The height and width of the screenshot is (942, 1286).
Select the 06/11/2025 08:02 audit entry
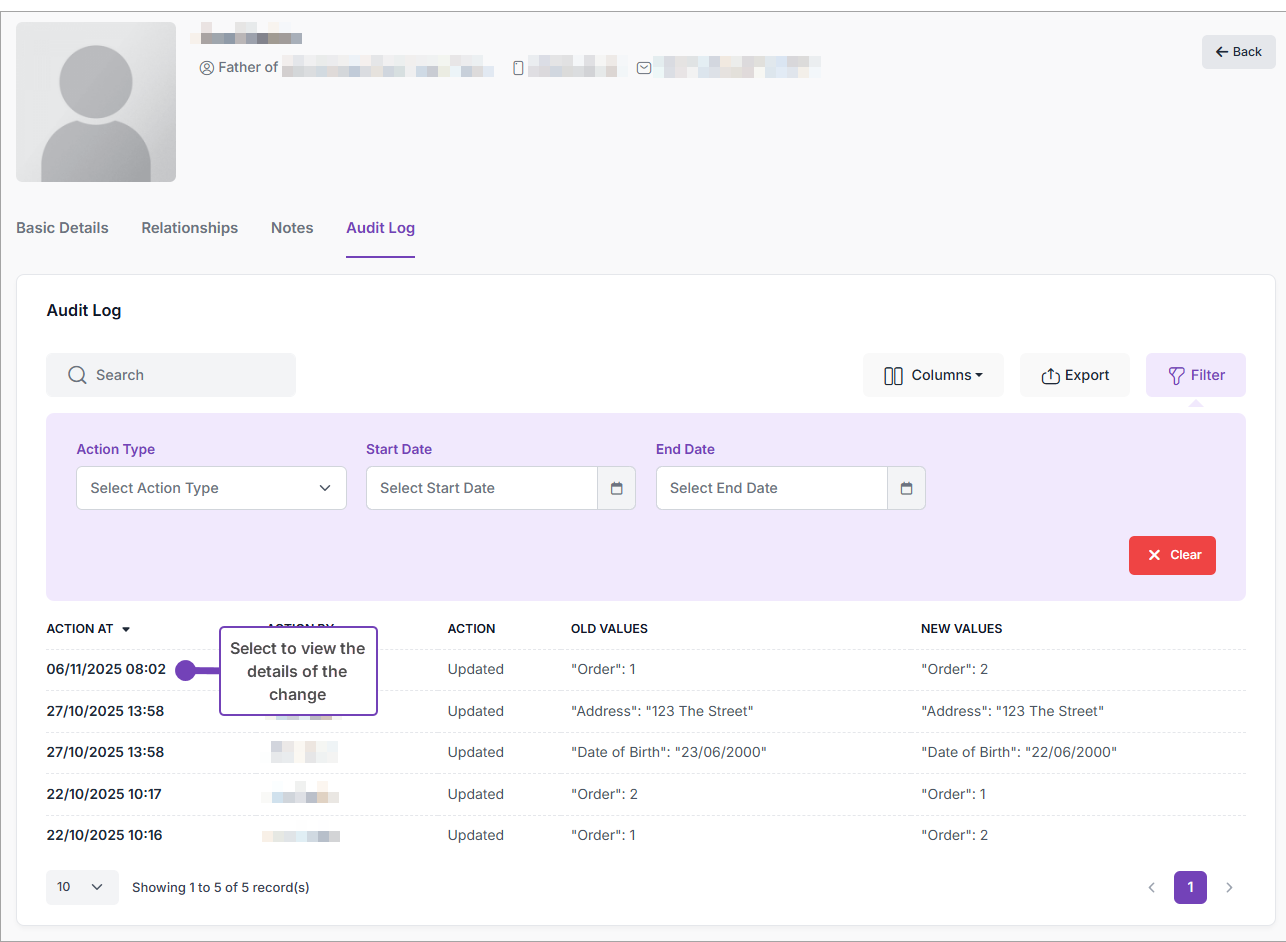[x=106, y=670]
